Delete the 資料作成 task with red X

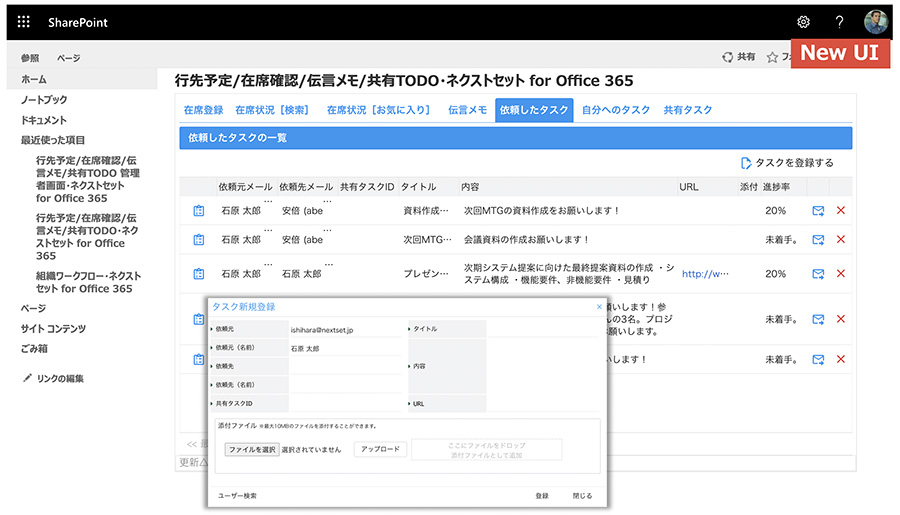tap(841, 210)
